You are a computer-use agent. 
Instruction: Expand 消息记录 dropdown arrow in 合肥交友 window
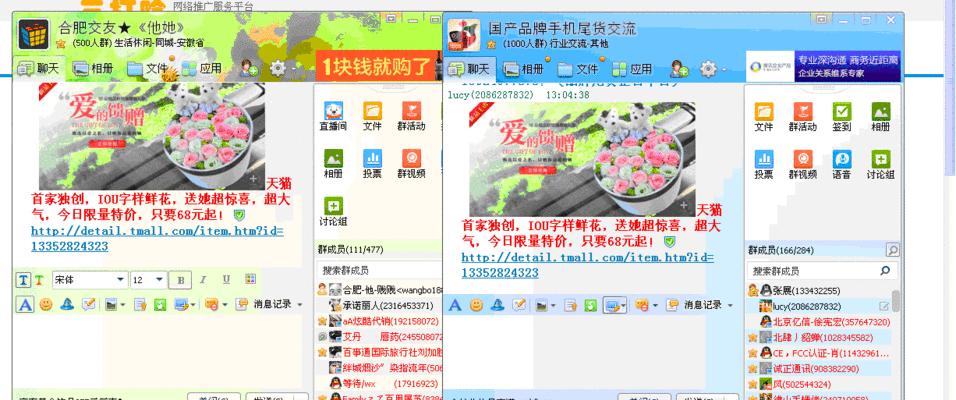click(299, 304)
